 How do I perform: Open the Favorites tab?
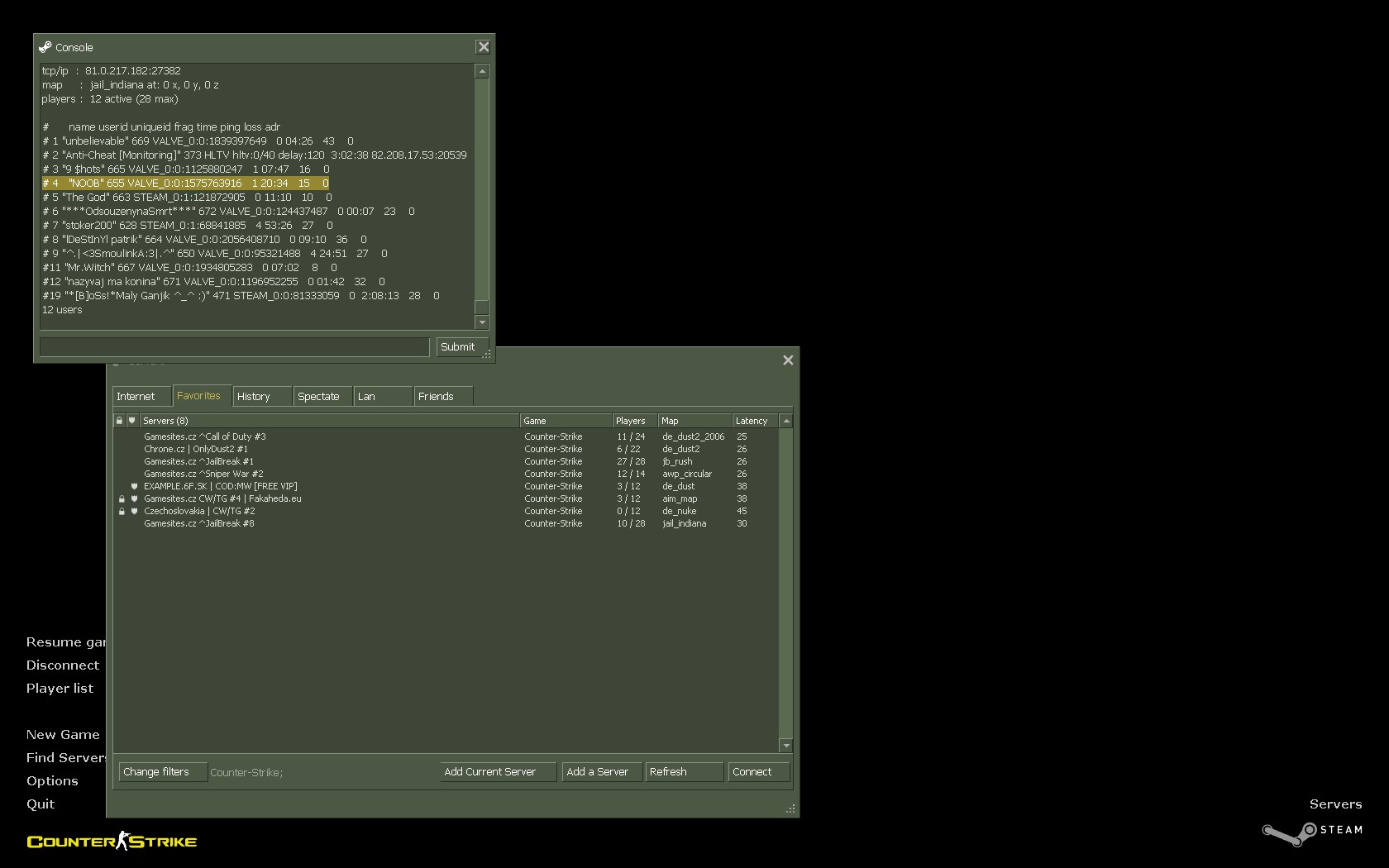point(202,395)
